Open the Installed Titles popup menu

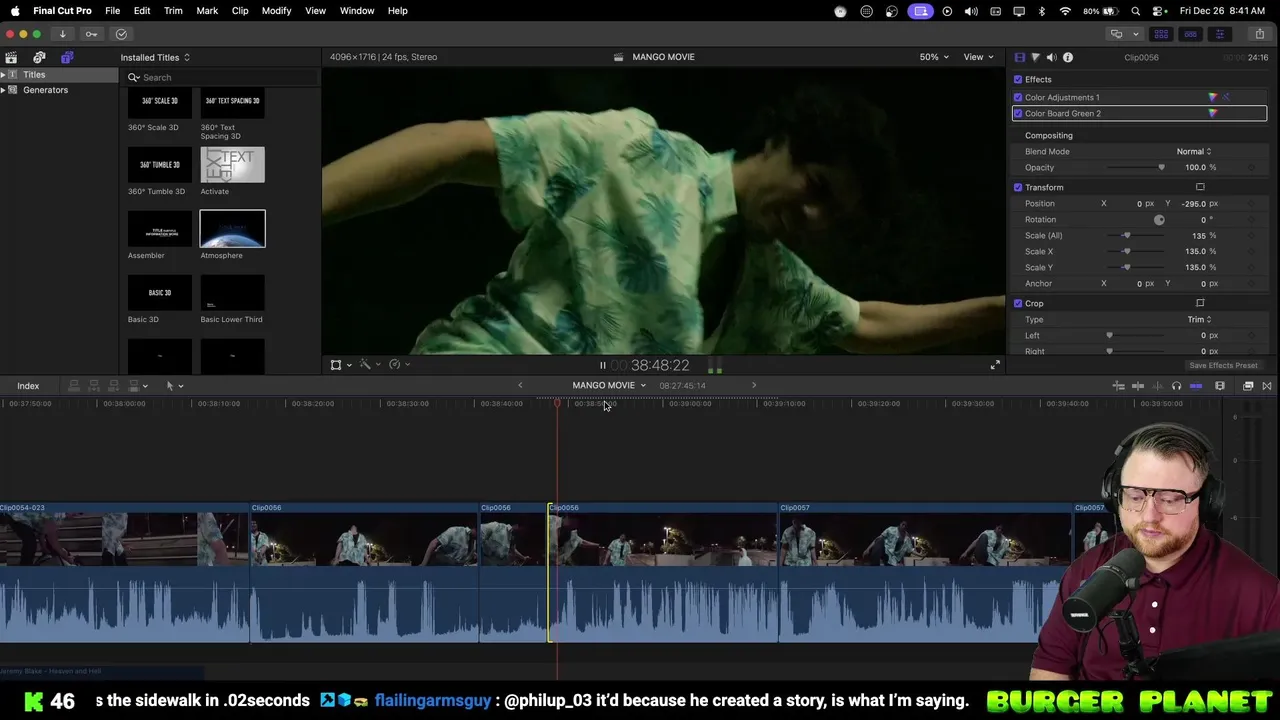[x=155, y=57]
